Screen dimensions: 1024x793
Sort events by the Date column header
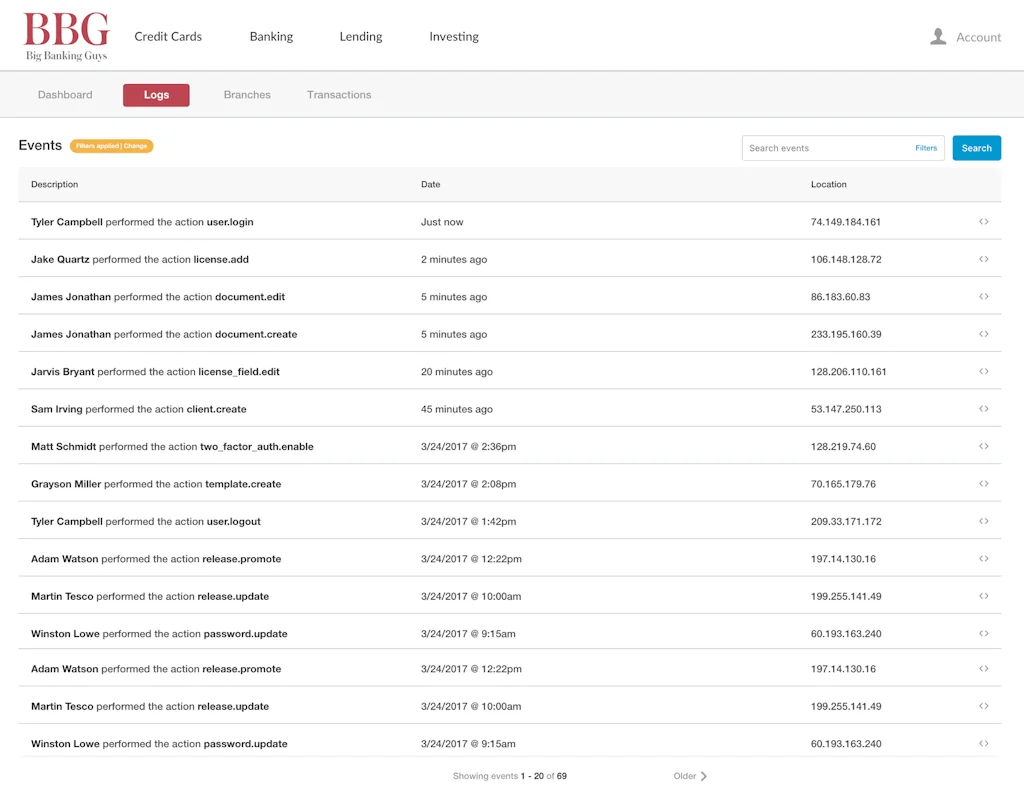(x=430, y=184)
